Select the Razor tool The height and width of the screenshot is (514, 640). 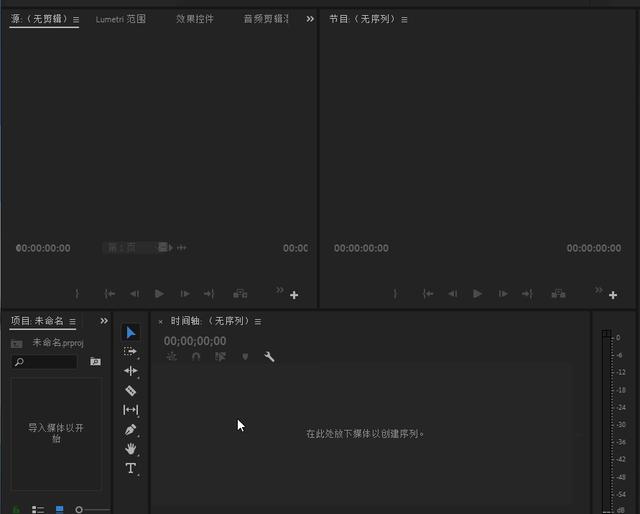(x=131, y=390)
